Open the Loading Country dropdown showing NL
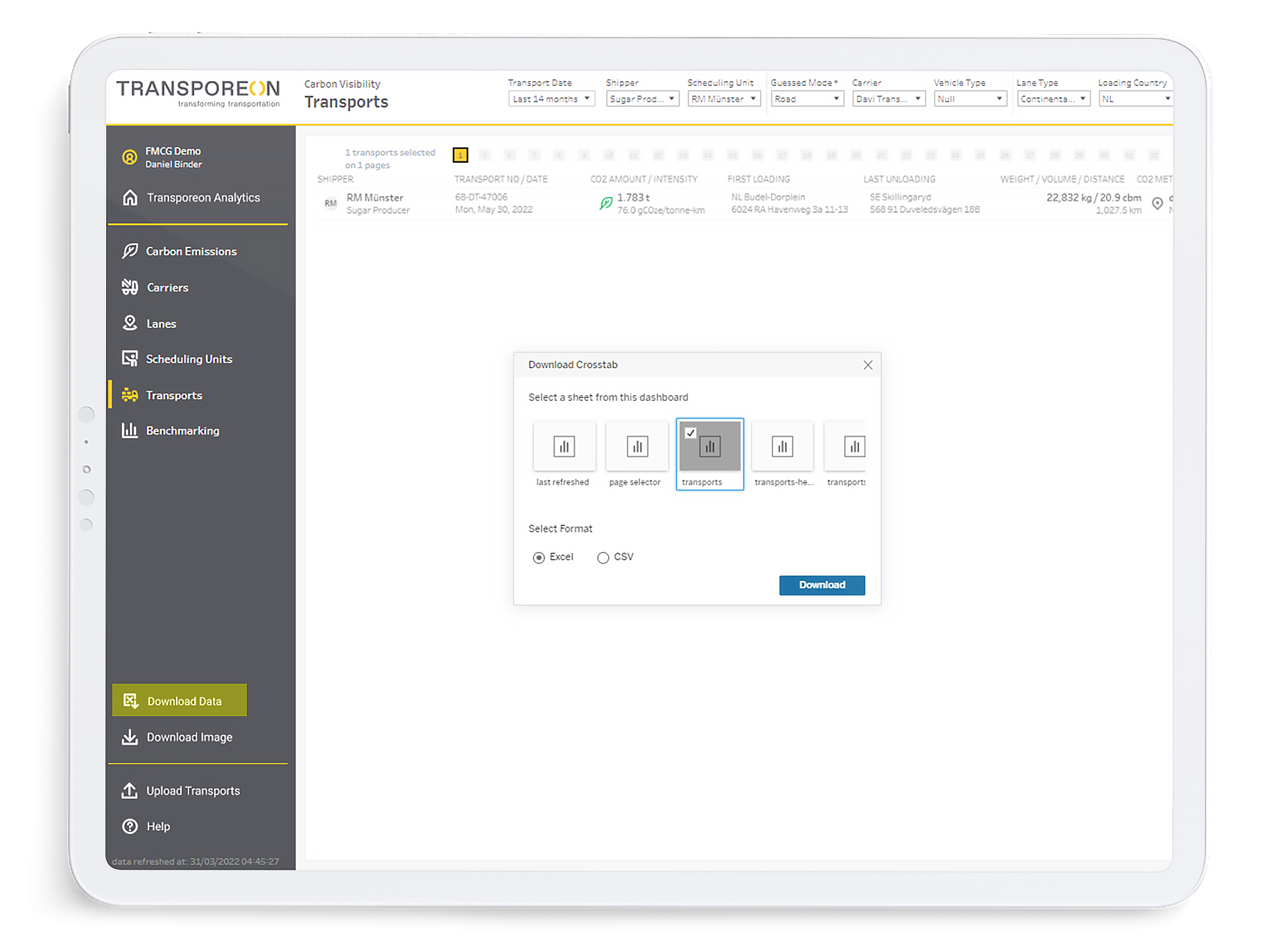 [x=1135, y=99]
